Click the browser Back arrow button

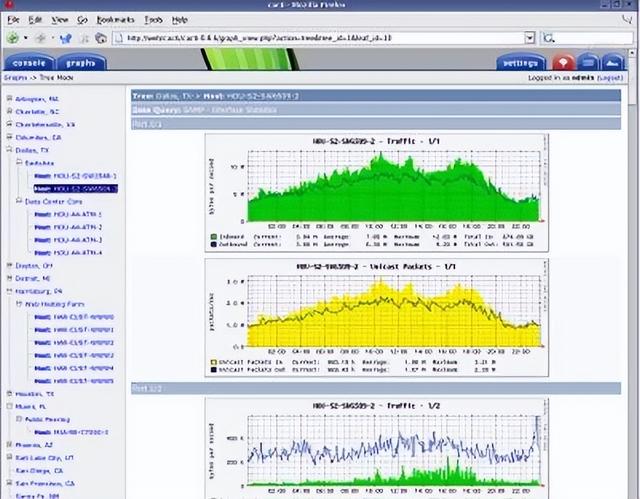pyautogui.click(x=13, y=38)
